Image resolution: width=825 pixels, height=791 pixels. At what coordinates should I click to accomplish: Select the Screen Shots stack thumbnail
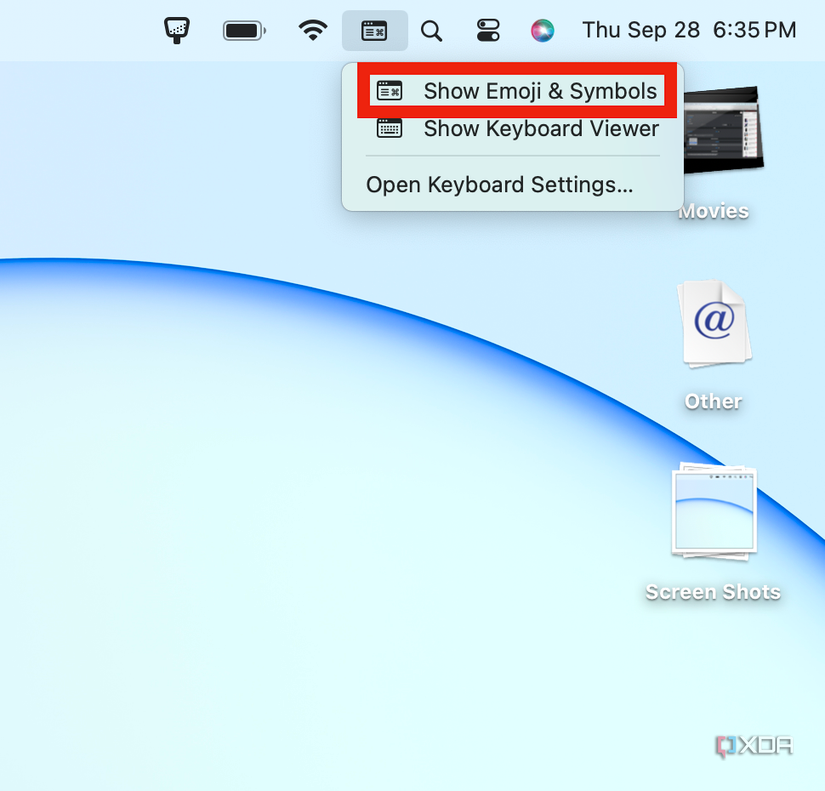[714, 511]
